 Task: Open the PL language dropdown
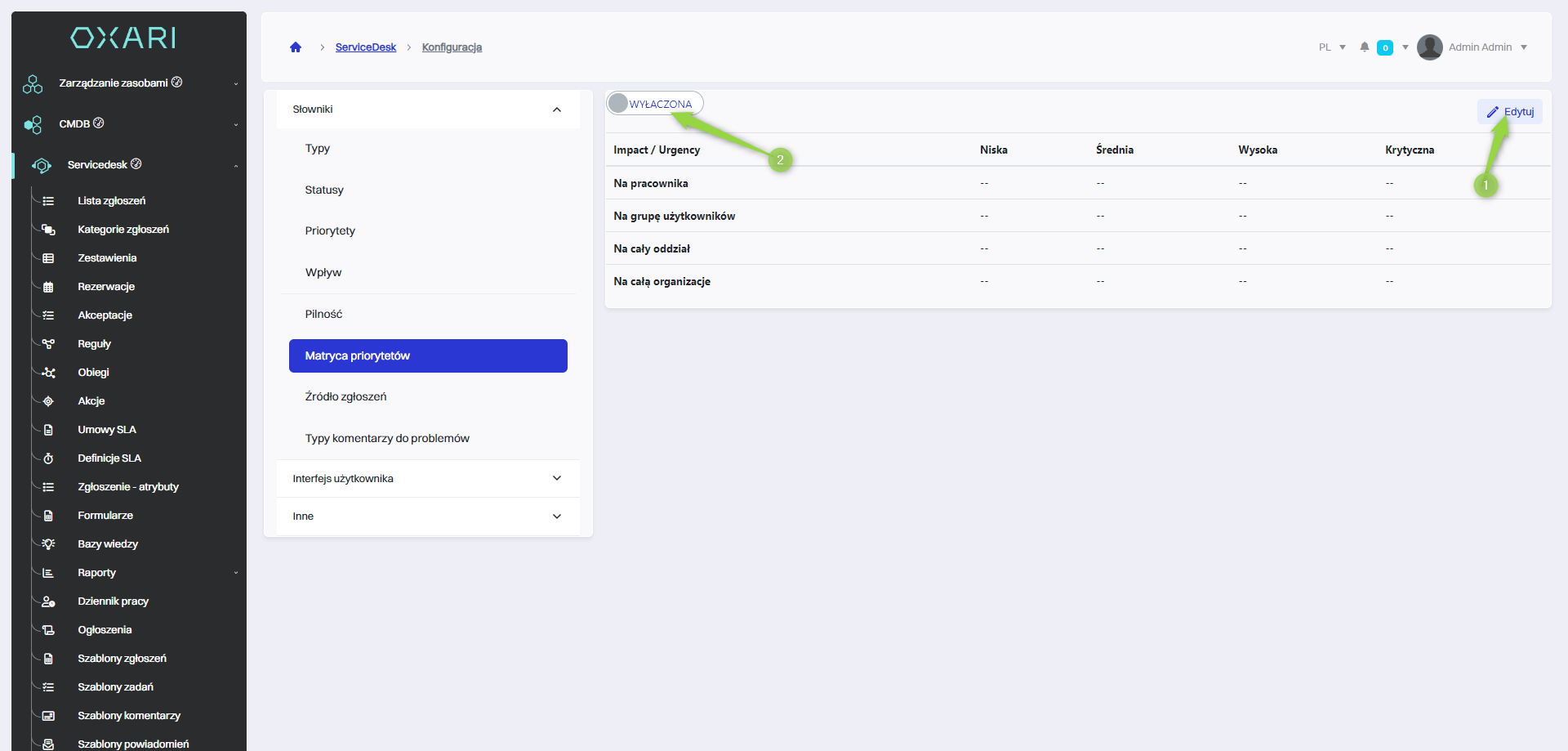[1332, 47]
